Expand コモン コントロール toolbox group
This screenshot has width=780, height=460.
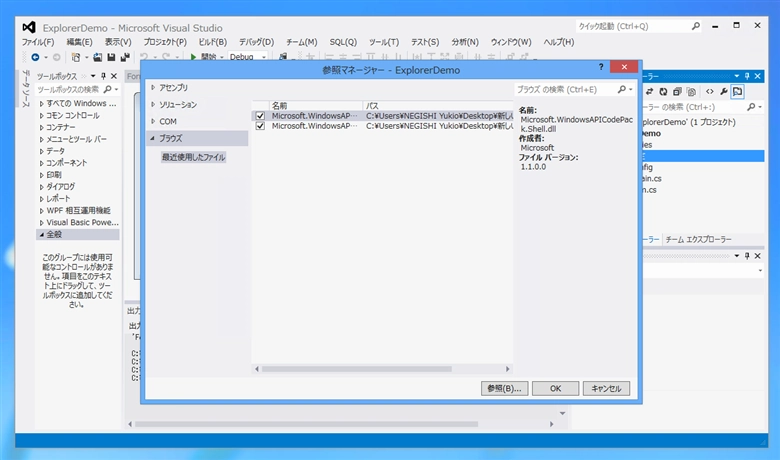click(x=42, y=115)
